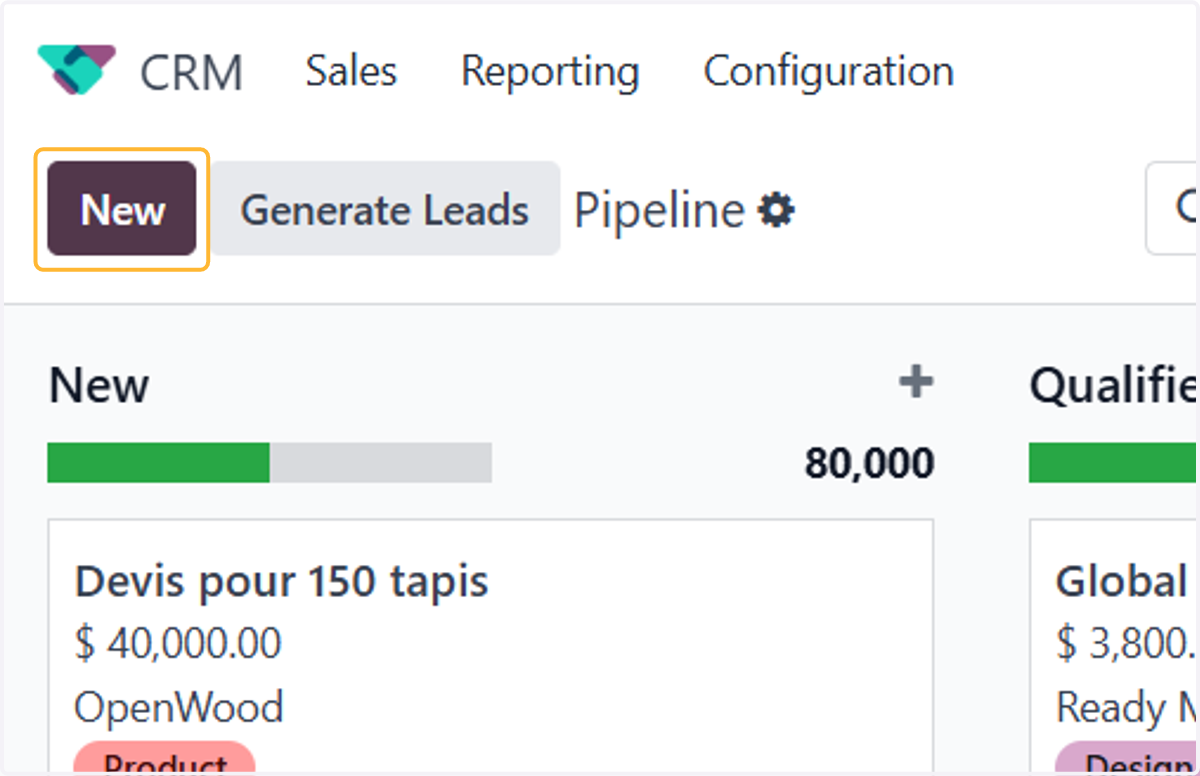Click the New button
This screenshot has height=776, width=1200.
(x=122, y=210)
